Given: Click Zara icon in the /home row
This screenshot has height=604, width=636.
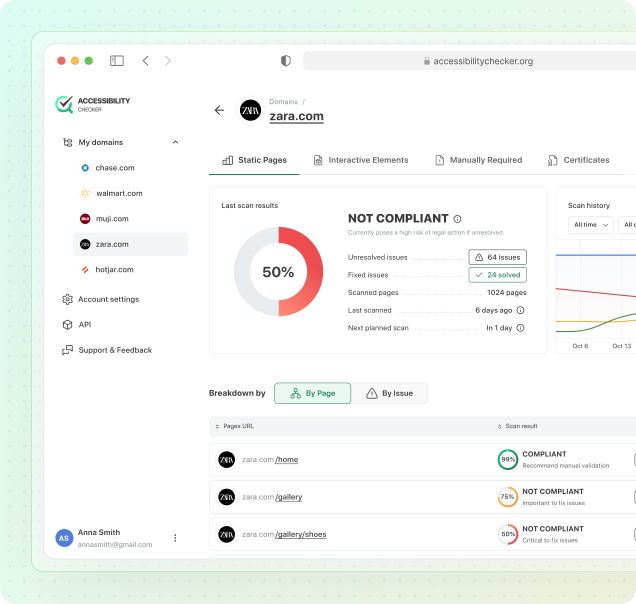Looking at the screenshot, I should pyautogui.click(x=227, y=460).
